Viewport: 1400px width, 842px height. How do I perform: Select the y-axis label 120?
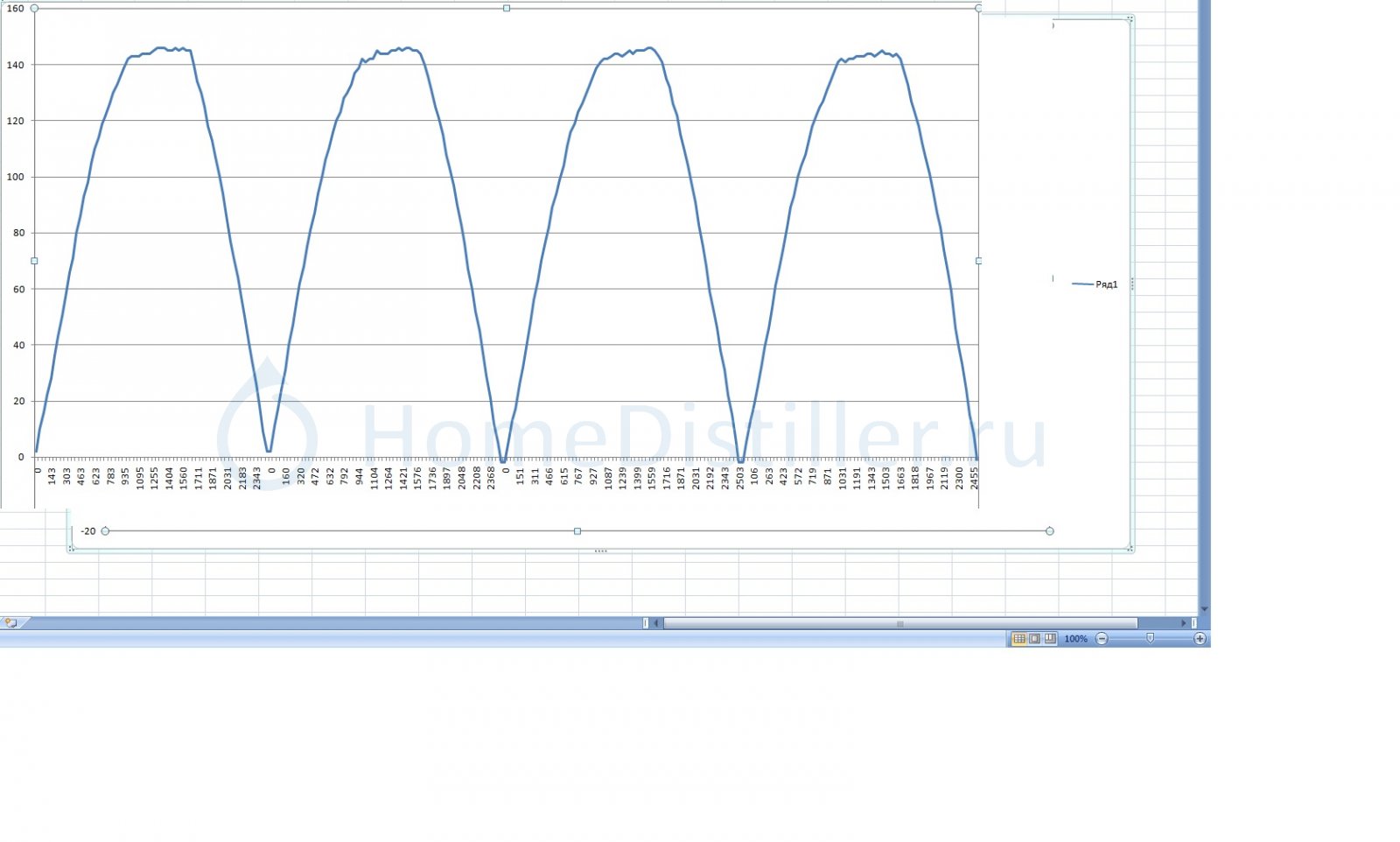click(x=16, y=121)
